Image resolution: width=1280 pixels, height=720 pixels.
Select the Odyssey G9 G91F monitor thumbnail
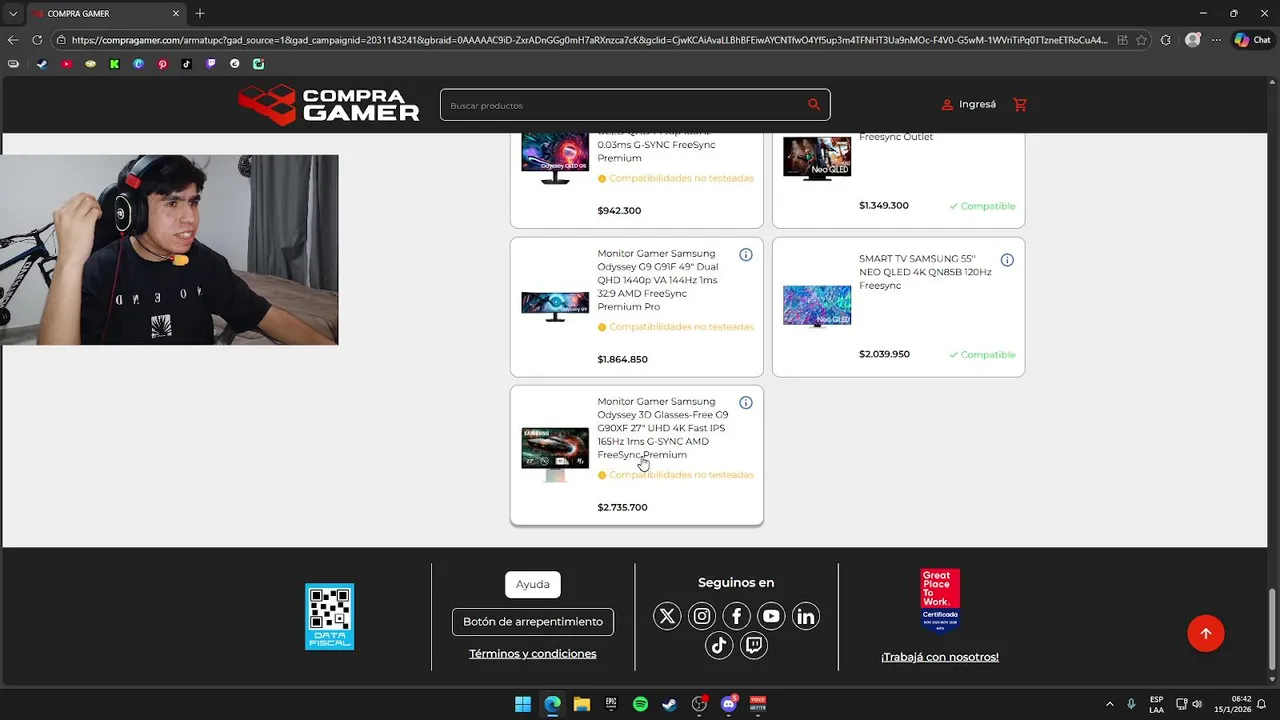[555, 306]
